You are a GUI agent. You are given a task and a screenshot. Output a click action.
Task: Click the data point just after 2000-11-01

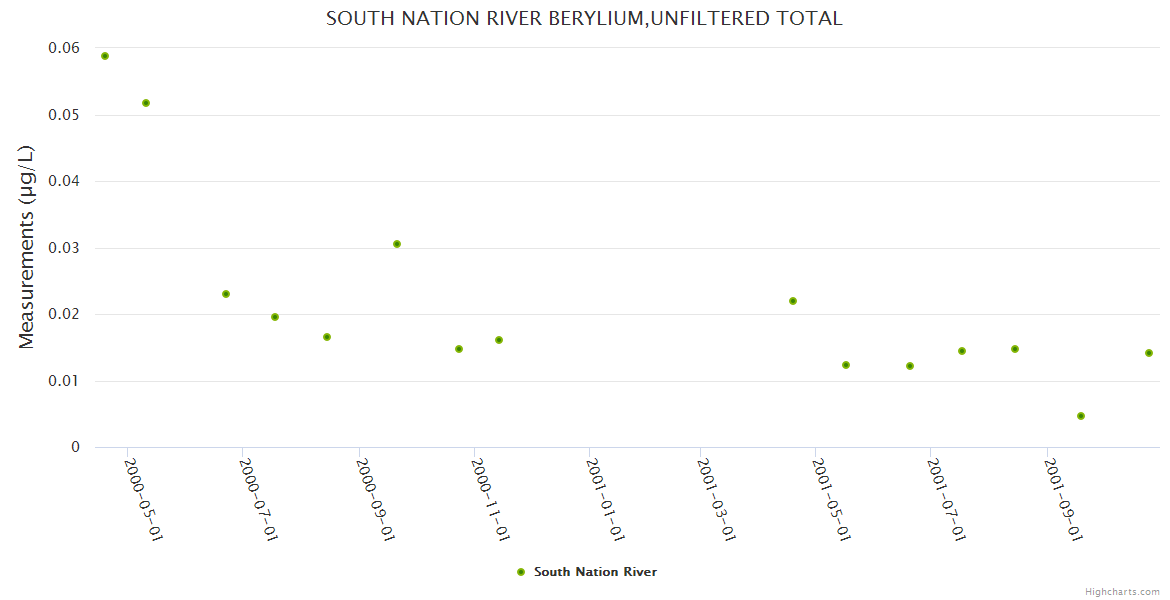point(499,340)
